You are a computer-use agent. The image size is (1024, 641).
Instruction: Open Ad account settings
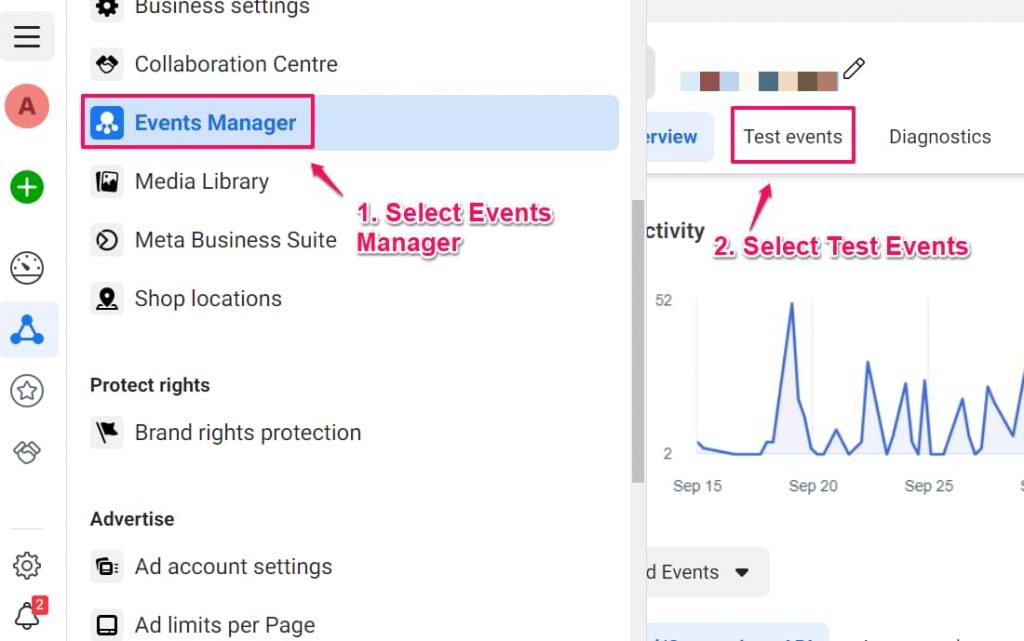tap(233, 566)
